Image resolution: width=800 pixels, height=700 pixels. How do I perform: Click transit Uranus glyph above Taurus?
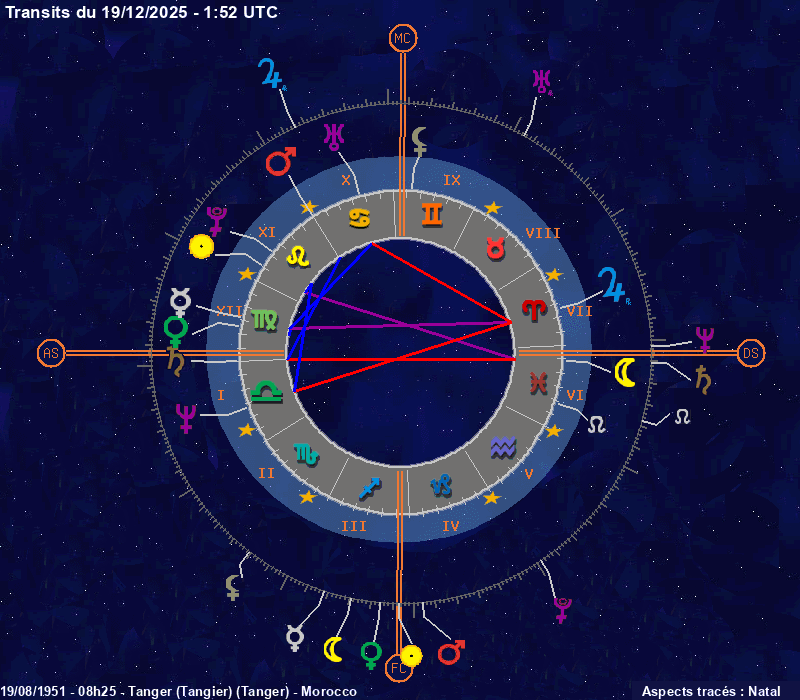click(543, 81)
